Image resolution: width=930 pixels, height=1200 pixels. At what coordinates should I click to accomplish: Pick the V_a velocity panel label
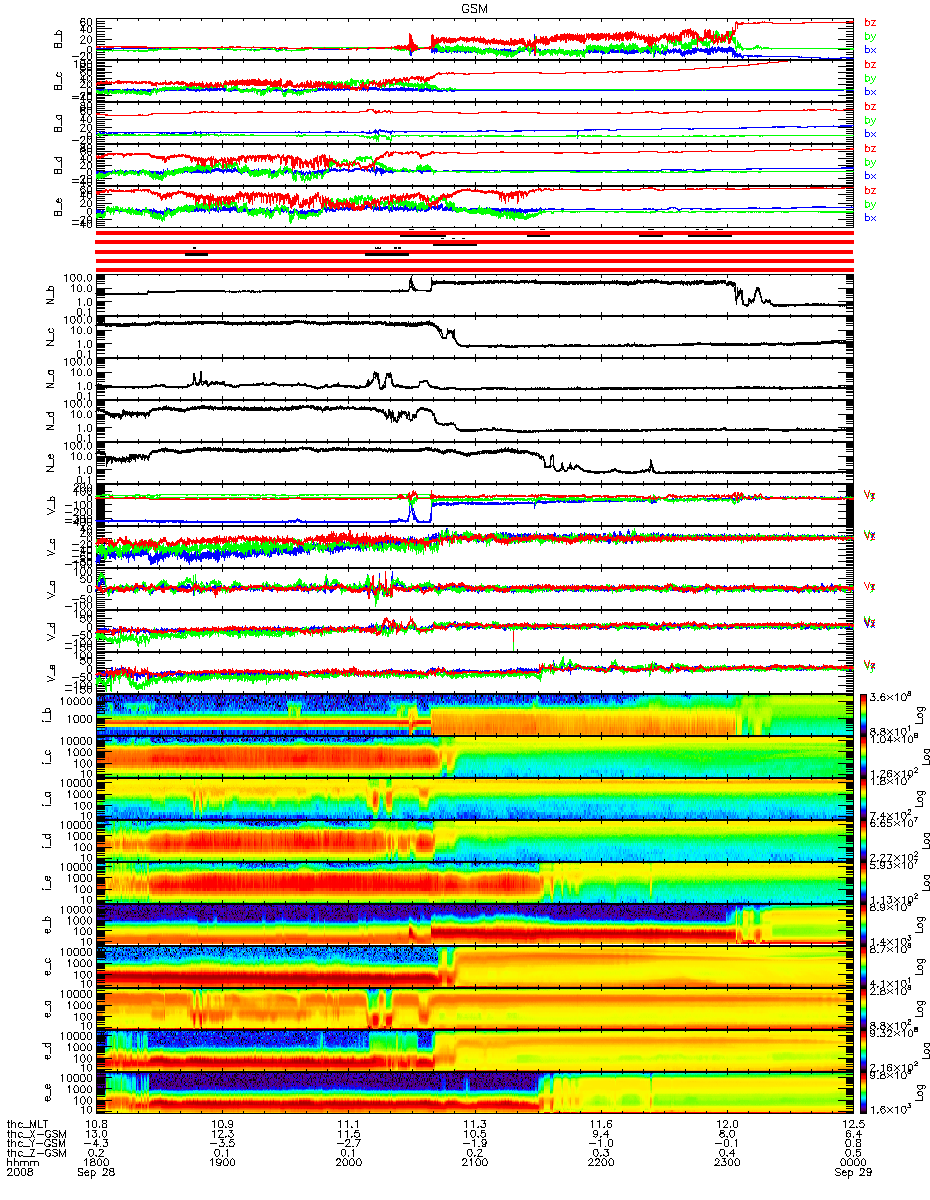pyautogui.click(x=49, y=589)
